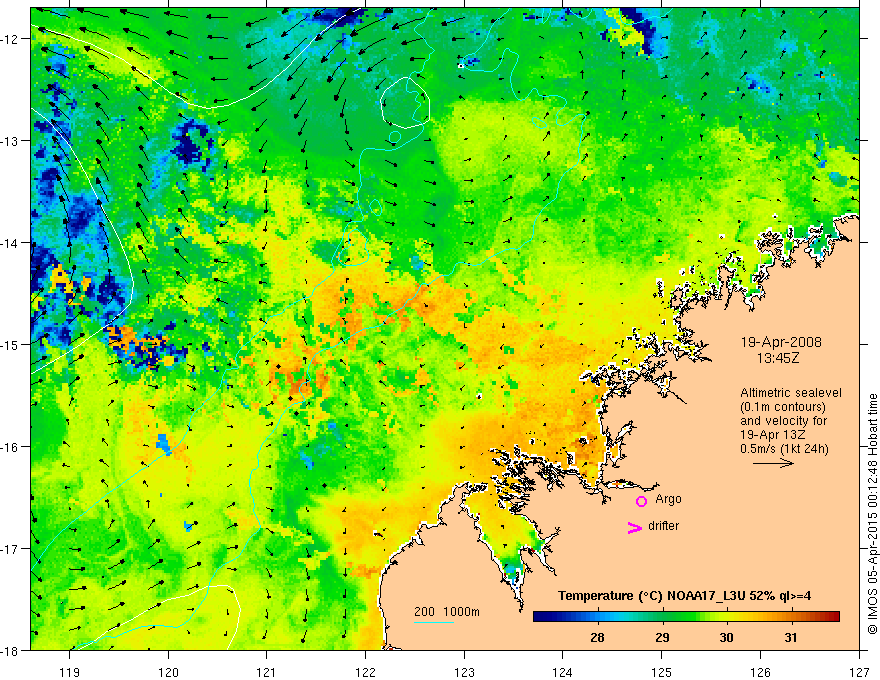Click the latitude axis label -12

(9, 39)
